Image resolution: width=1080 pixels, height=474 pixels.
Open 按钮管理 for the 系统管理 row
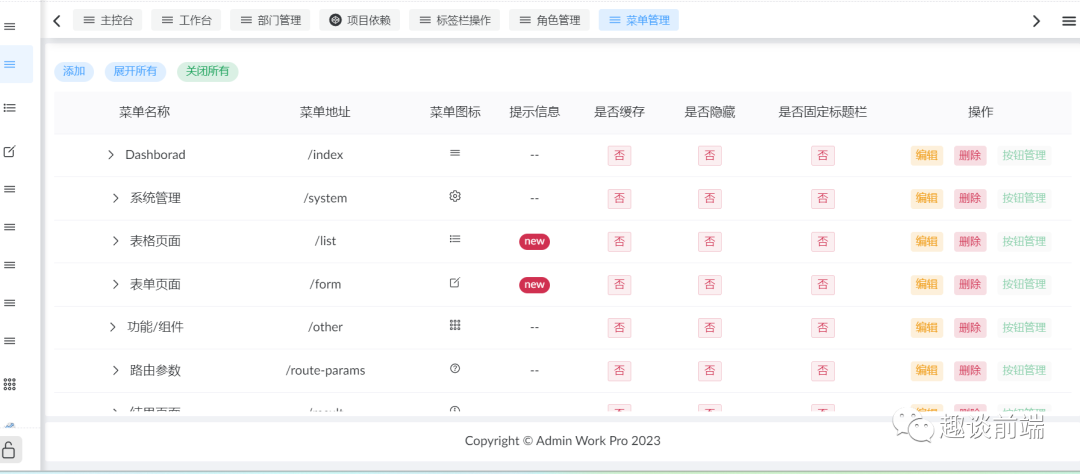point(1024,198)
